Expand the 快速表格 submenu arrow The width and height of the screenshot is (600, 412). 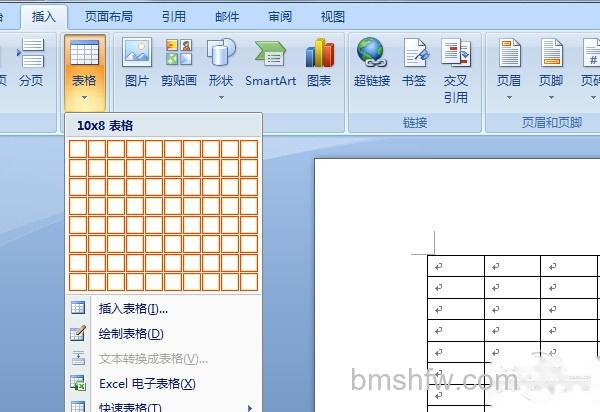(x=250, y=408)
